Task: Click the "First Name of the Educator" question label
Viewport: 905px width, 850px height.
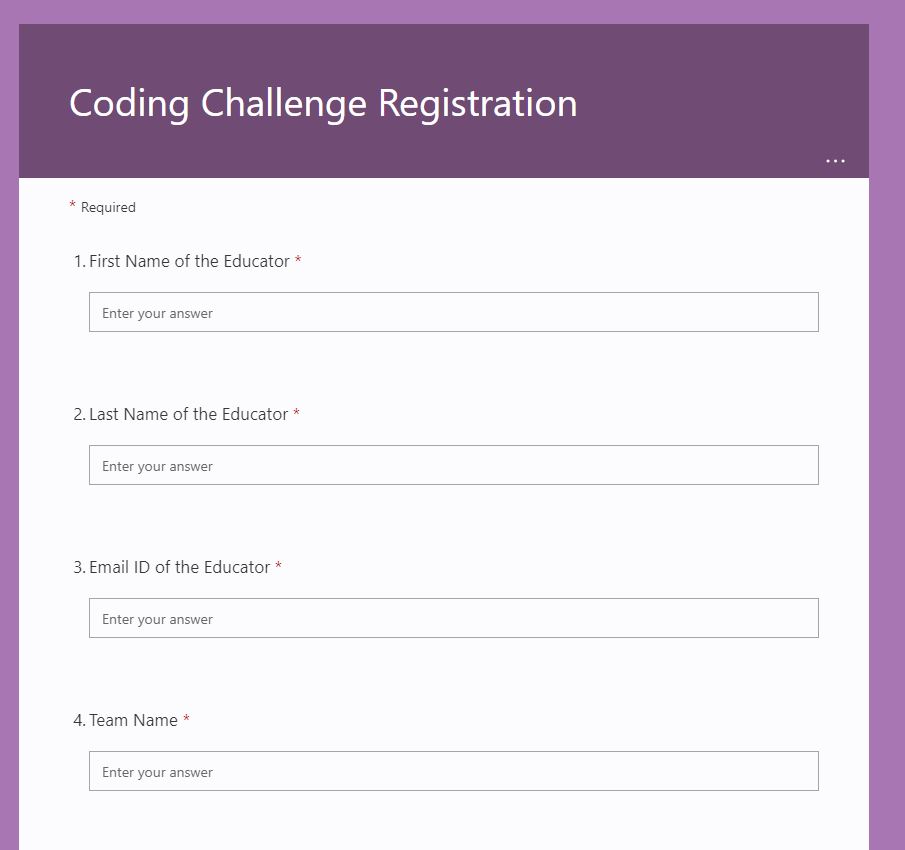Action: click(x=188, y=261)
